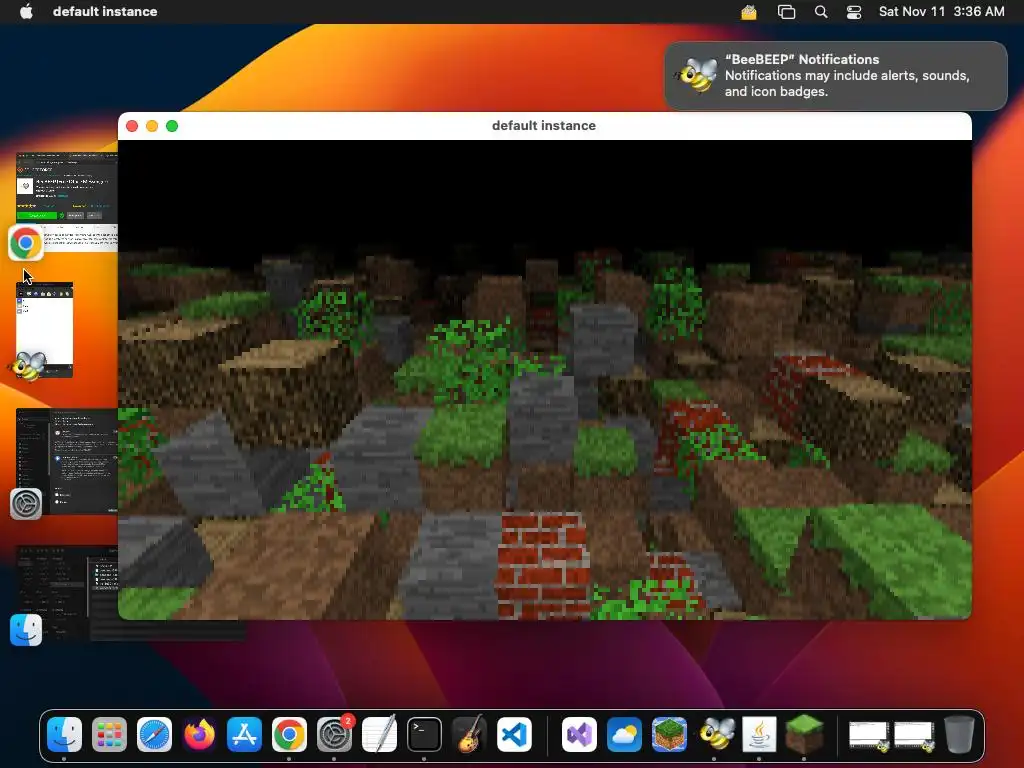Click the Chrome icon in Stage Manager strip

click(25, 243)
